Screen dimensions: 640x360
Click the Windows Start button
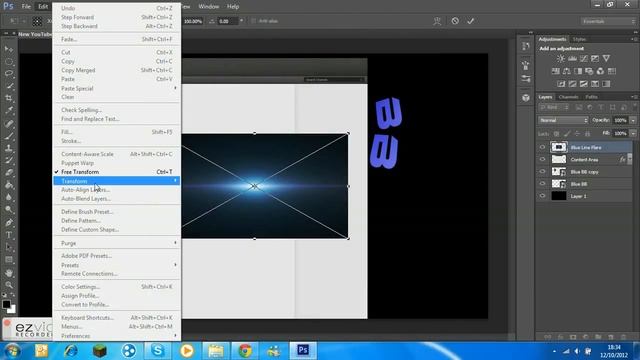coord(13,351)
